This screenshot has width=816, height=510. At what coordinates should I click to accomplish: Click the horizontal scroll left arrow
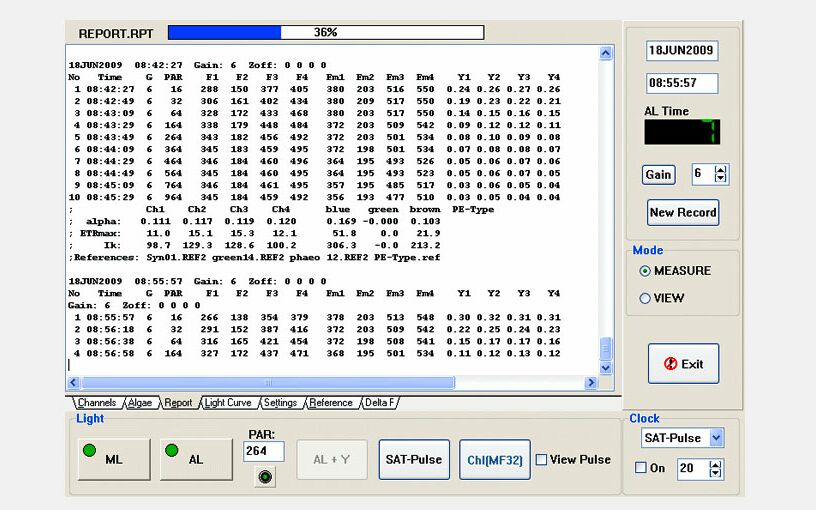(73, 382)
